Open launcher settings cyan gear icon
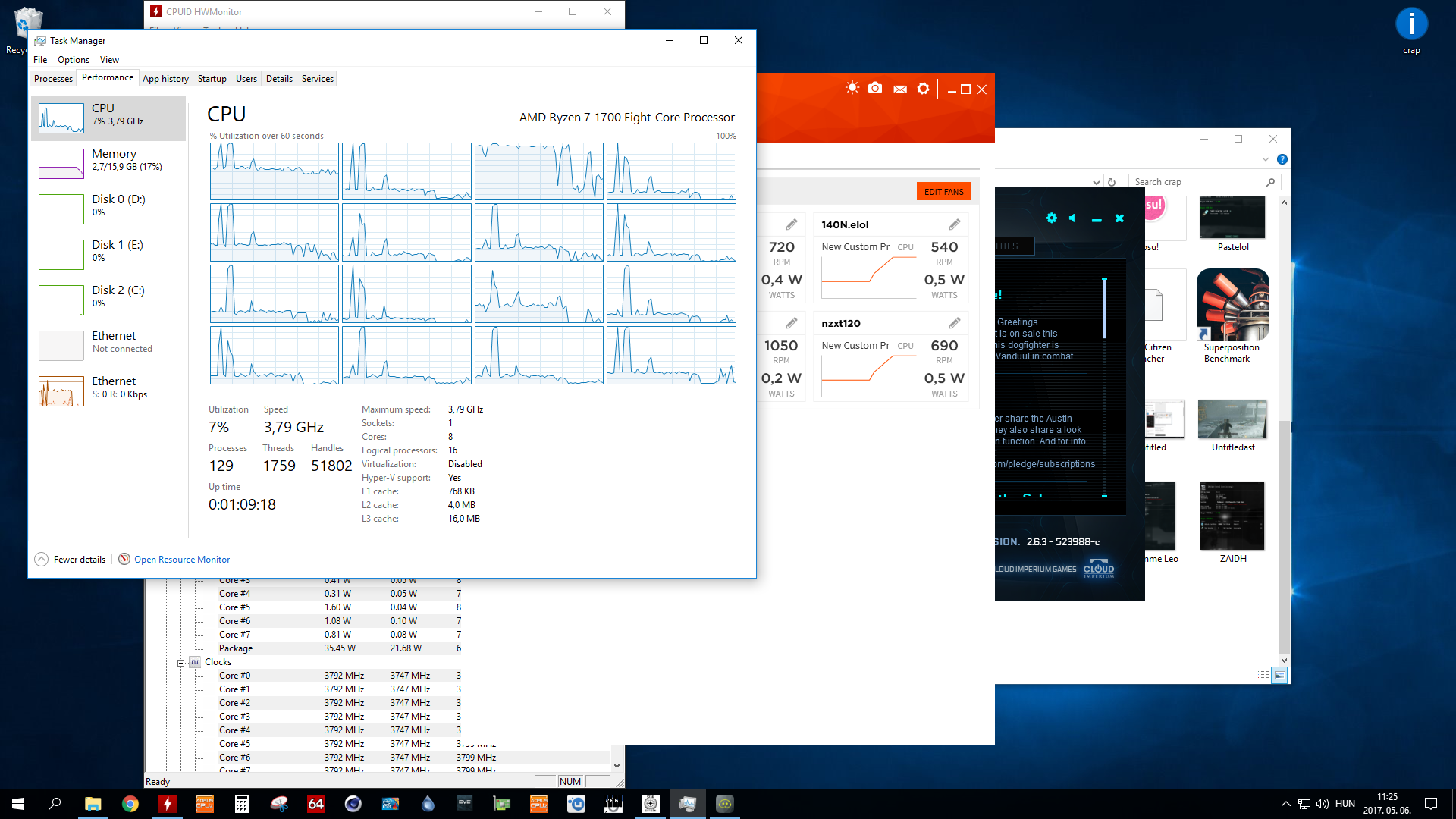The height and width of the screenshot is (819, 1456). point(1051,218)
